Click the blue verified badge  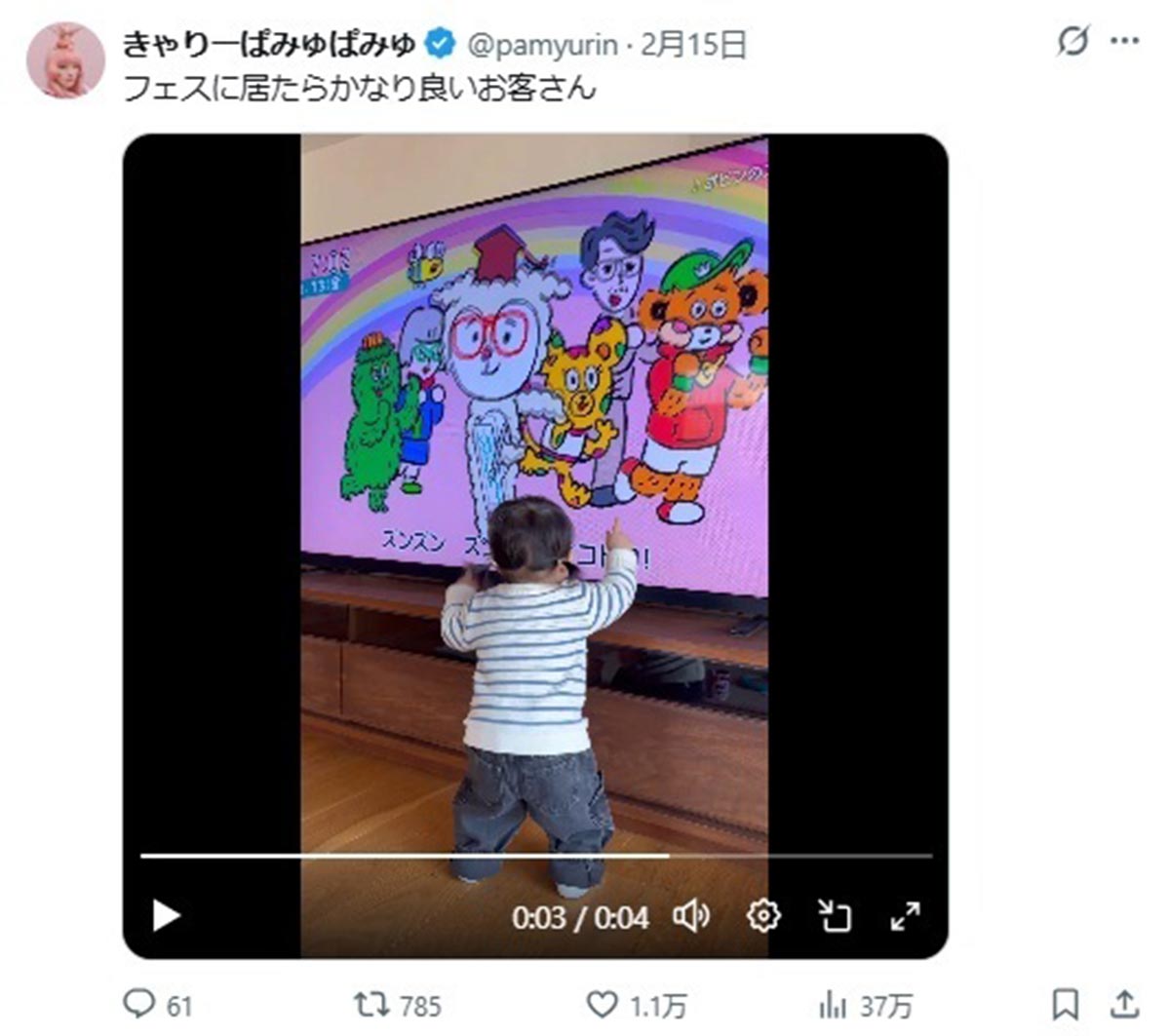(442, 44)
